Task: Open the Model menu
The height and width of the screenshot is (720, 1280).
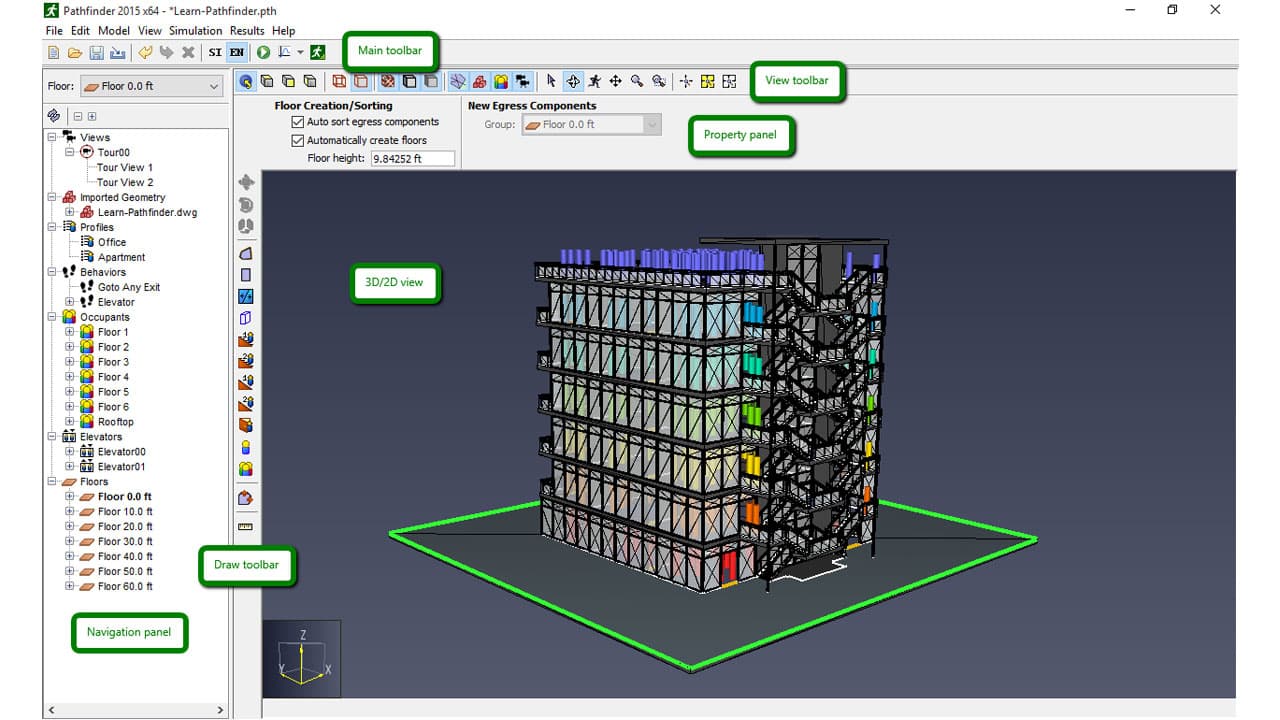Action: tap(114, 31)
